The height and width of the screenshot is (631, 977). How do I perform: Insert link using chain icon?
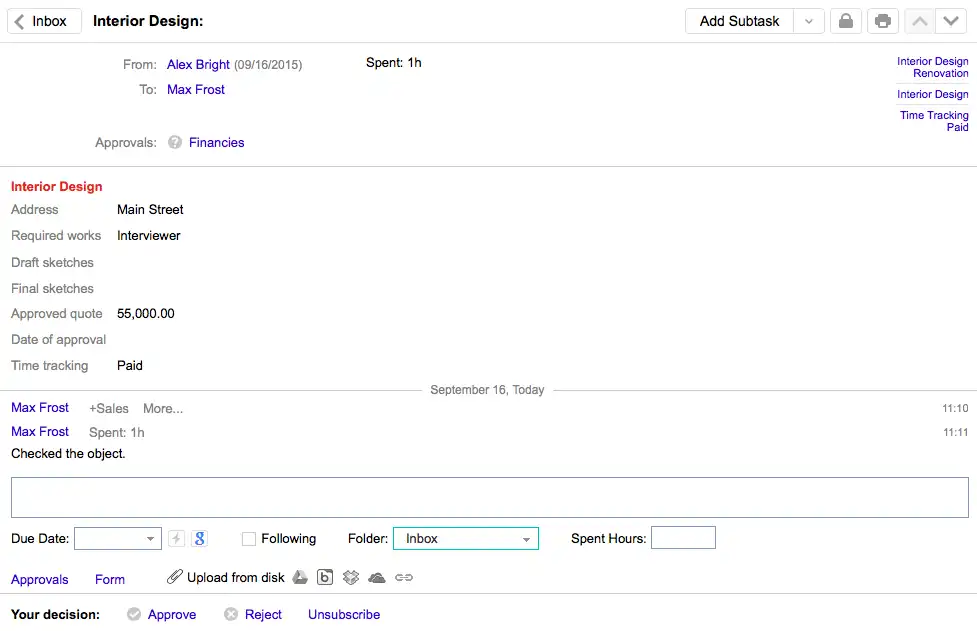(404, 577)
